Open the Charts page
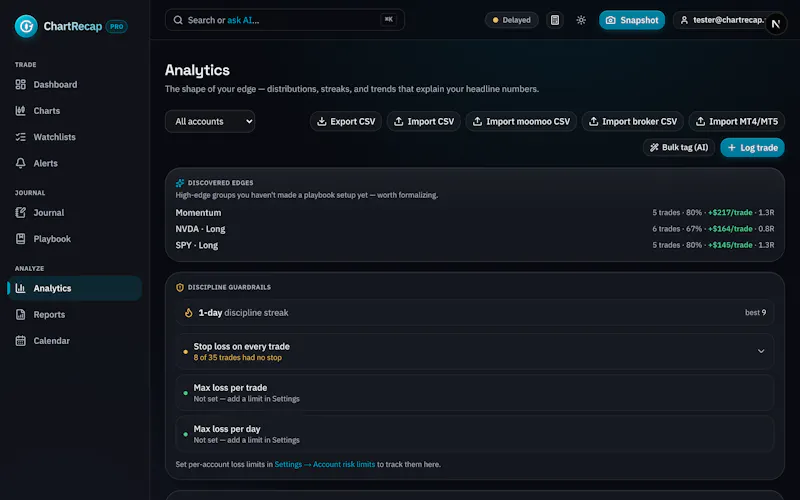This screenshot has height=500, width=800. coord(74,111)
